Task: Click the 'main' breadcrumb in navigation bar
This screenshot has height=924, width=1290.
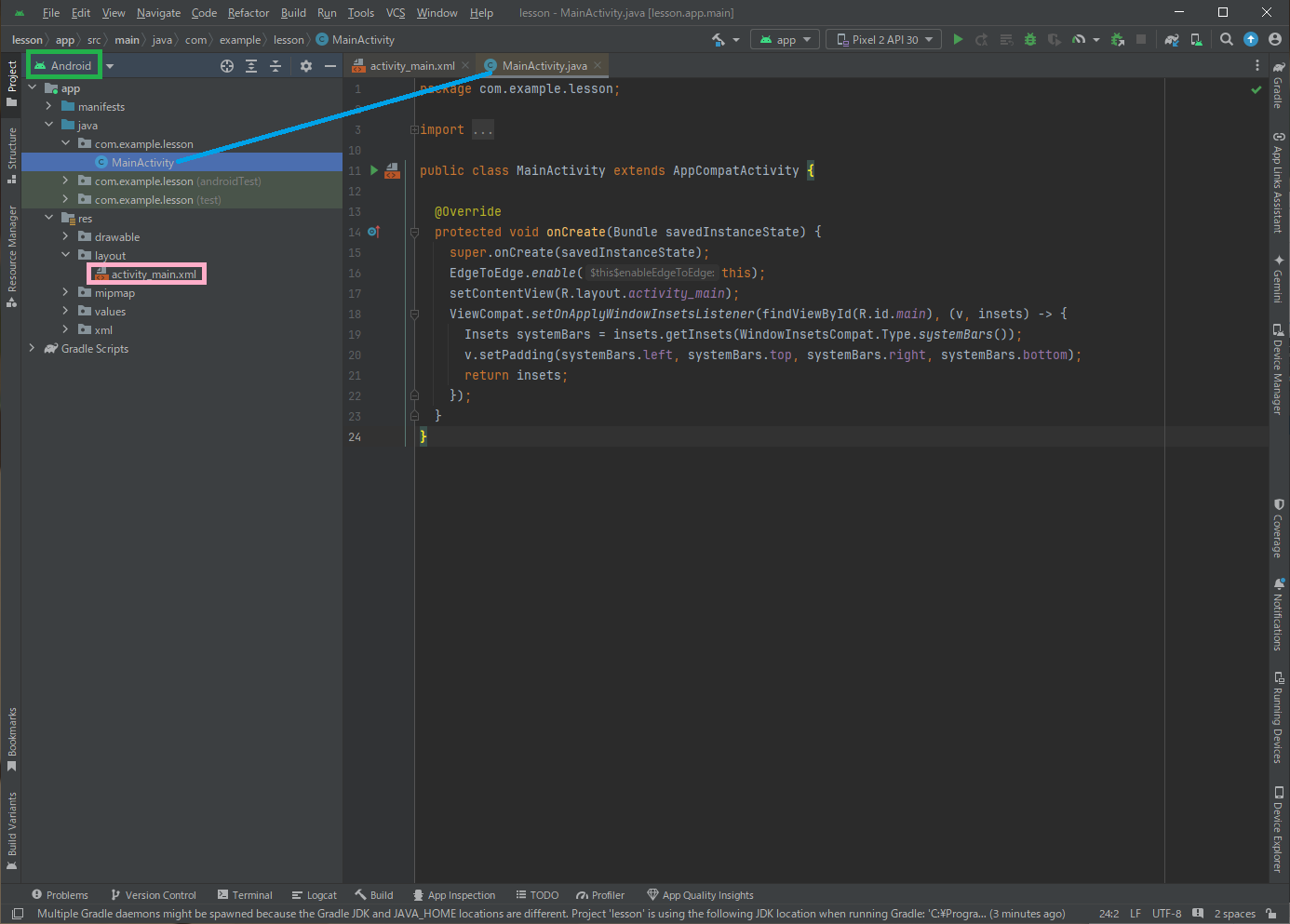Action: [128, 40]
